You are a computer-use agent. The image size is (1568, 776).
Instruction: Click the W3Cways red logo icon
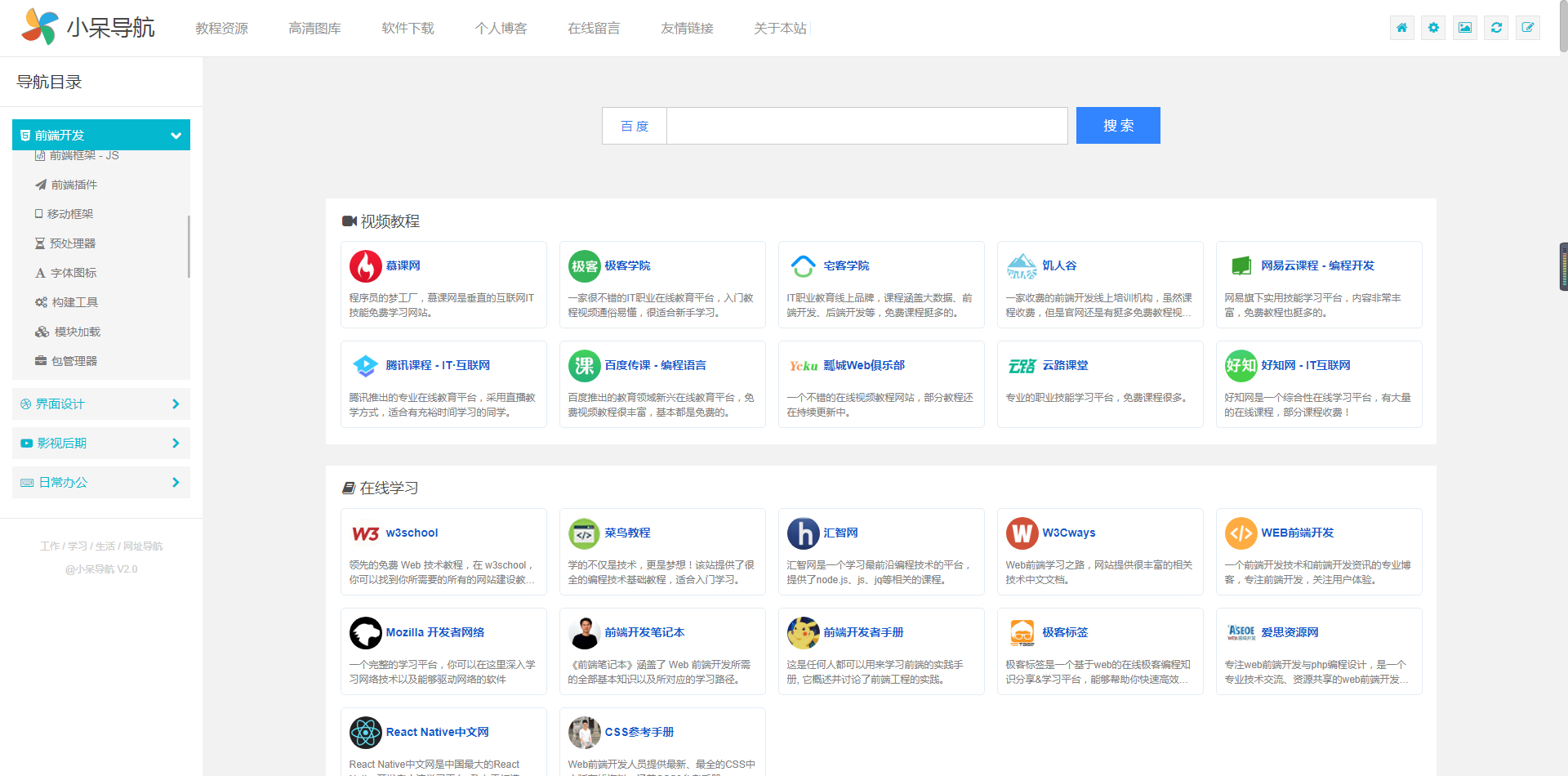click(1022, 533)
